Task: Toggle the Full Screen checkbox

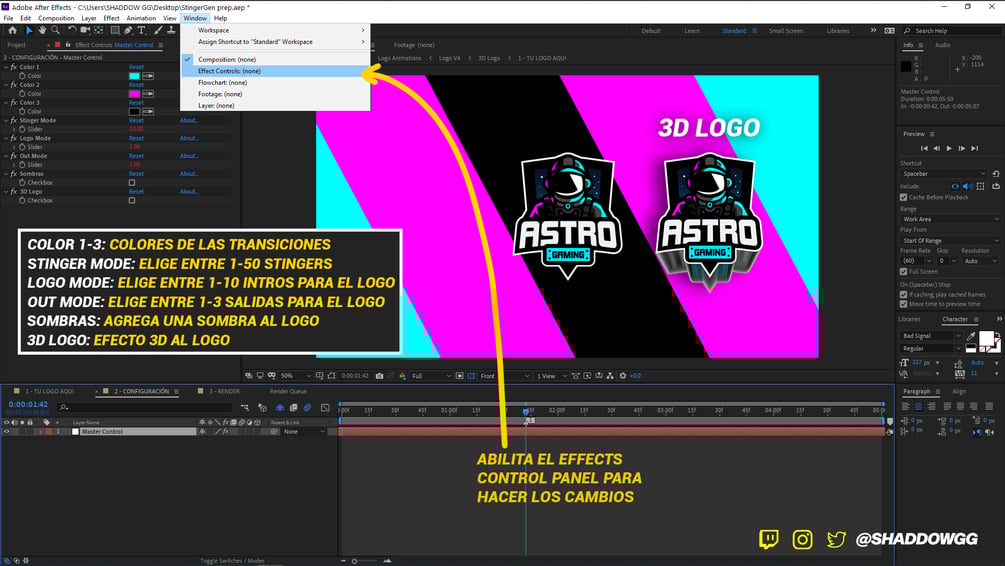Action: [x=904, y=272]
